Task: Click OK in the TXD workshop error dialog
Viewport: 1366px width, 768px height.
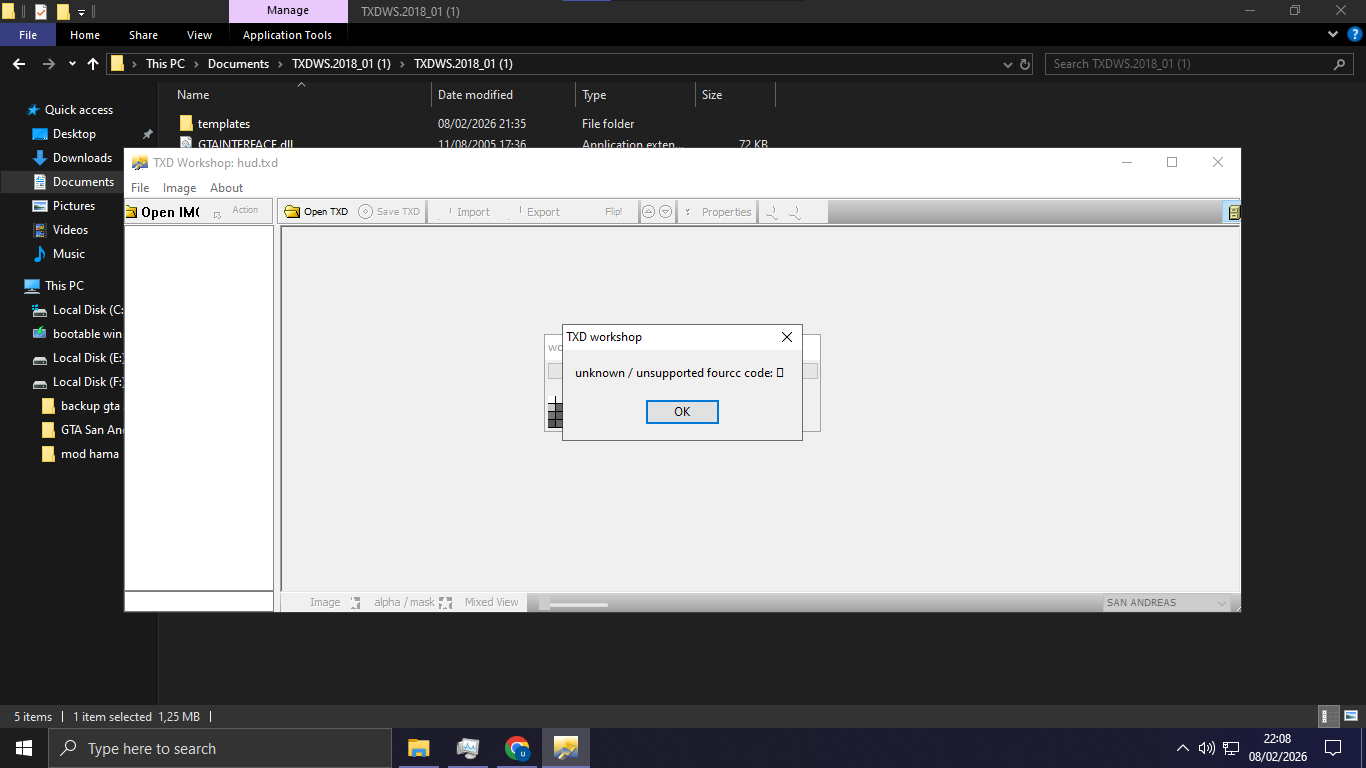Action: tap(682, 412)
